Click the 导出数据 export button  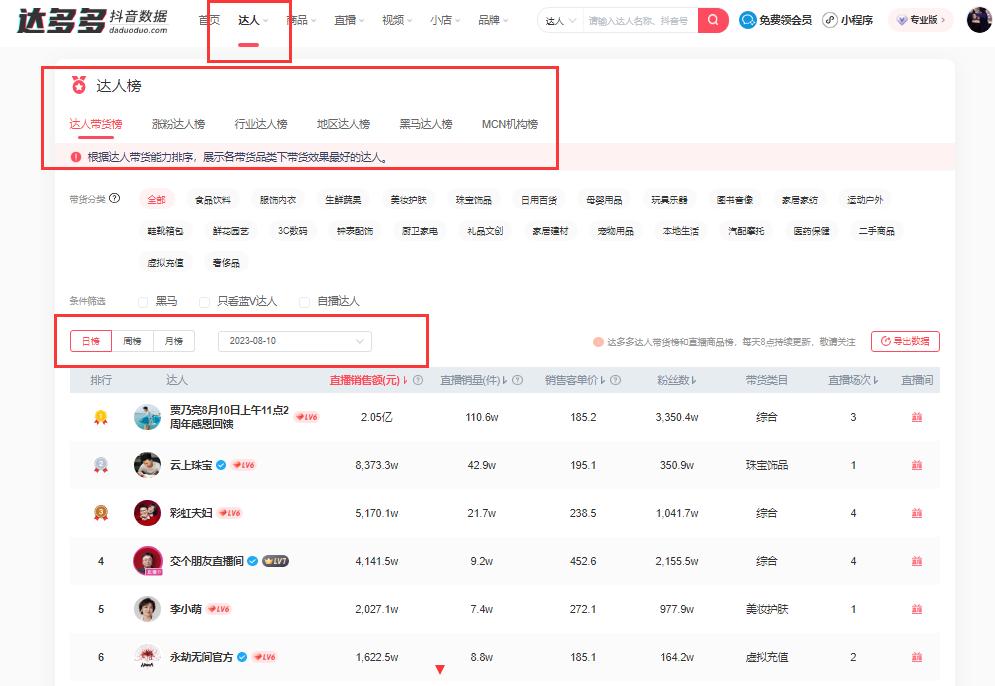pos(907,341)
